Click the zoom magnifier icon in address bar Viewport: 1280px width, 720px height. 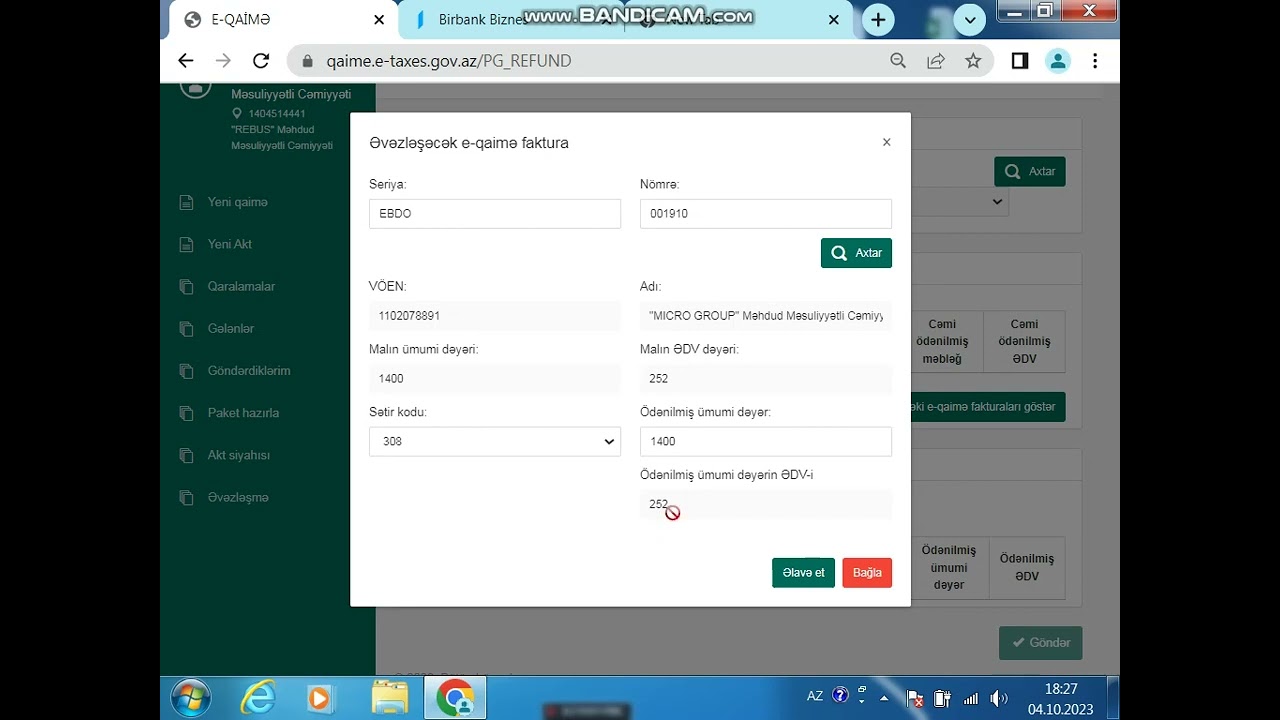point(898,61)
